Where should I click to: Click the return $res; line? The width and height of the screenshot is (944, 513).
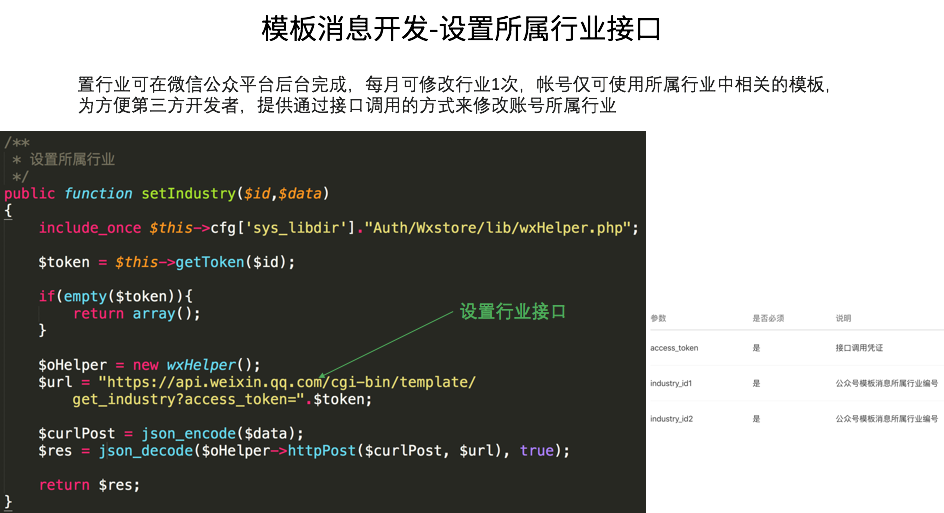pyautogui.click(x=89, y=485)
